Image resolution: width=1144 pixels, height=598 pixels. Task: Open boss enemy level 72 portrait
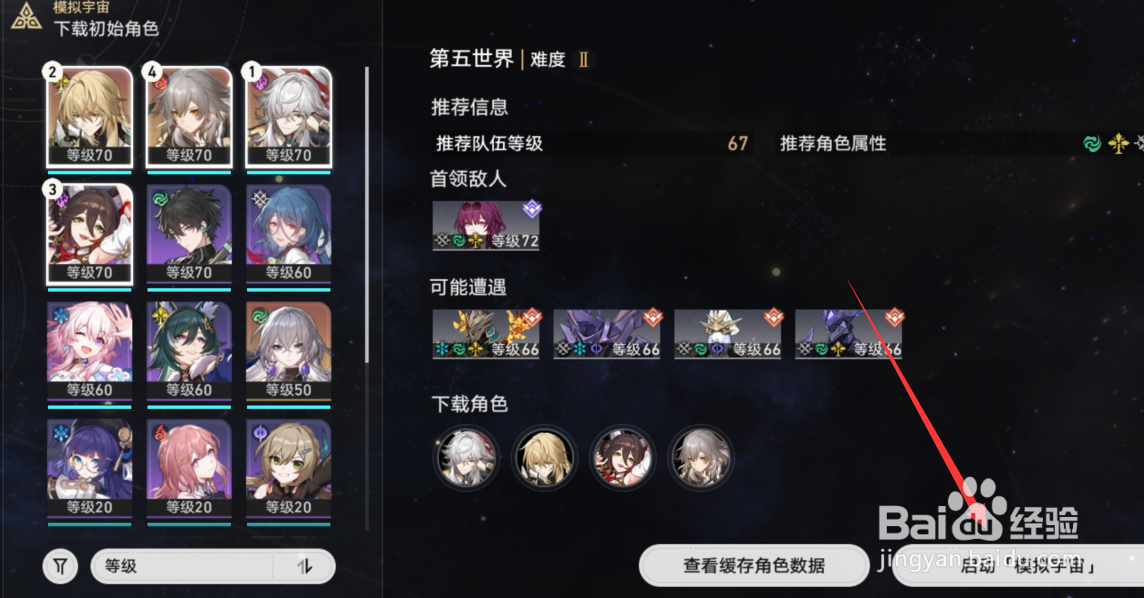tap(486, 225)
